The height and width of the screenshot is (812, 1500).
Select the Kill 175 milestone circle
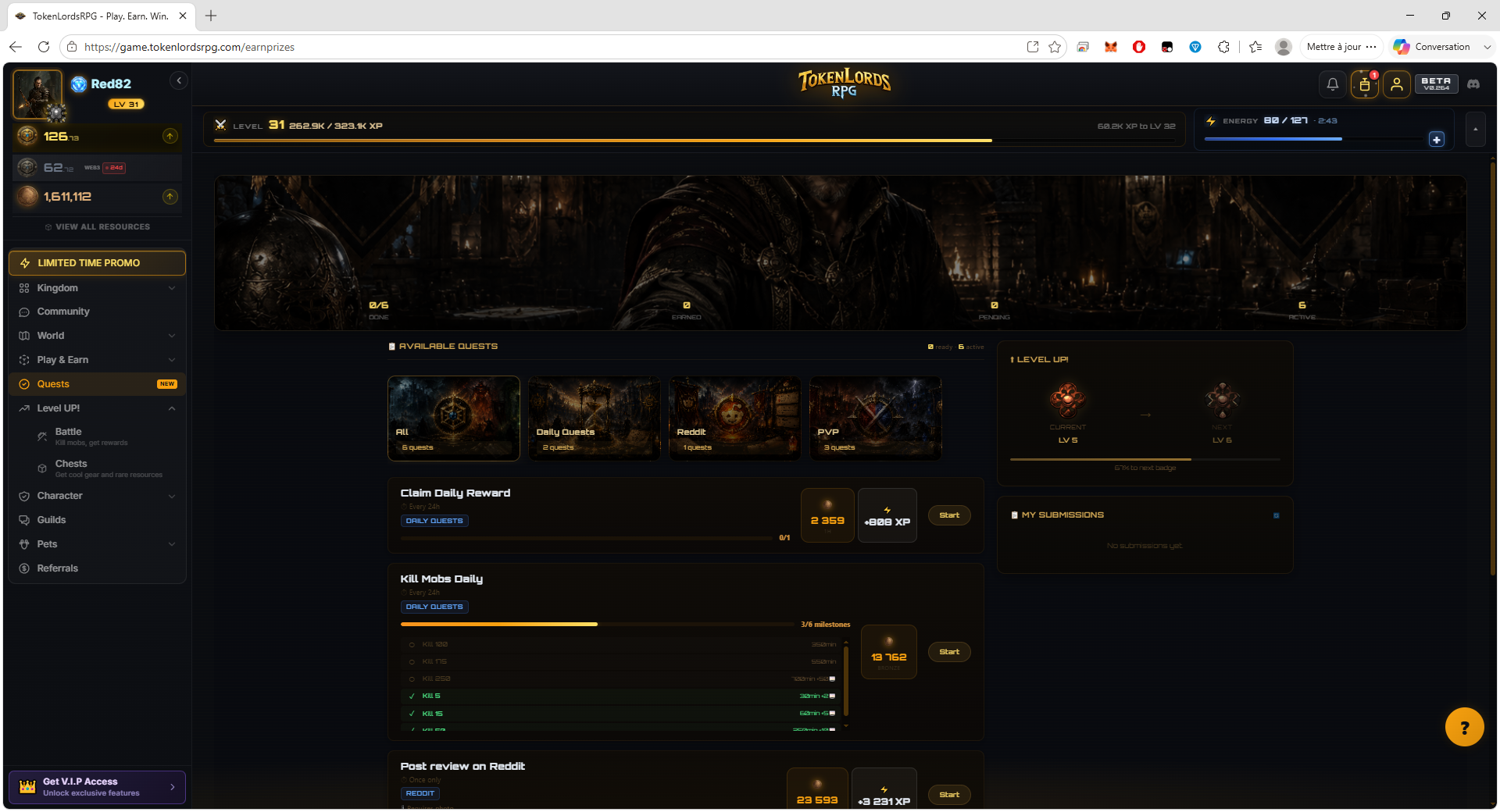[412, 662]
